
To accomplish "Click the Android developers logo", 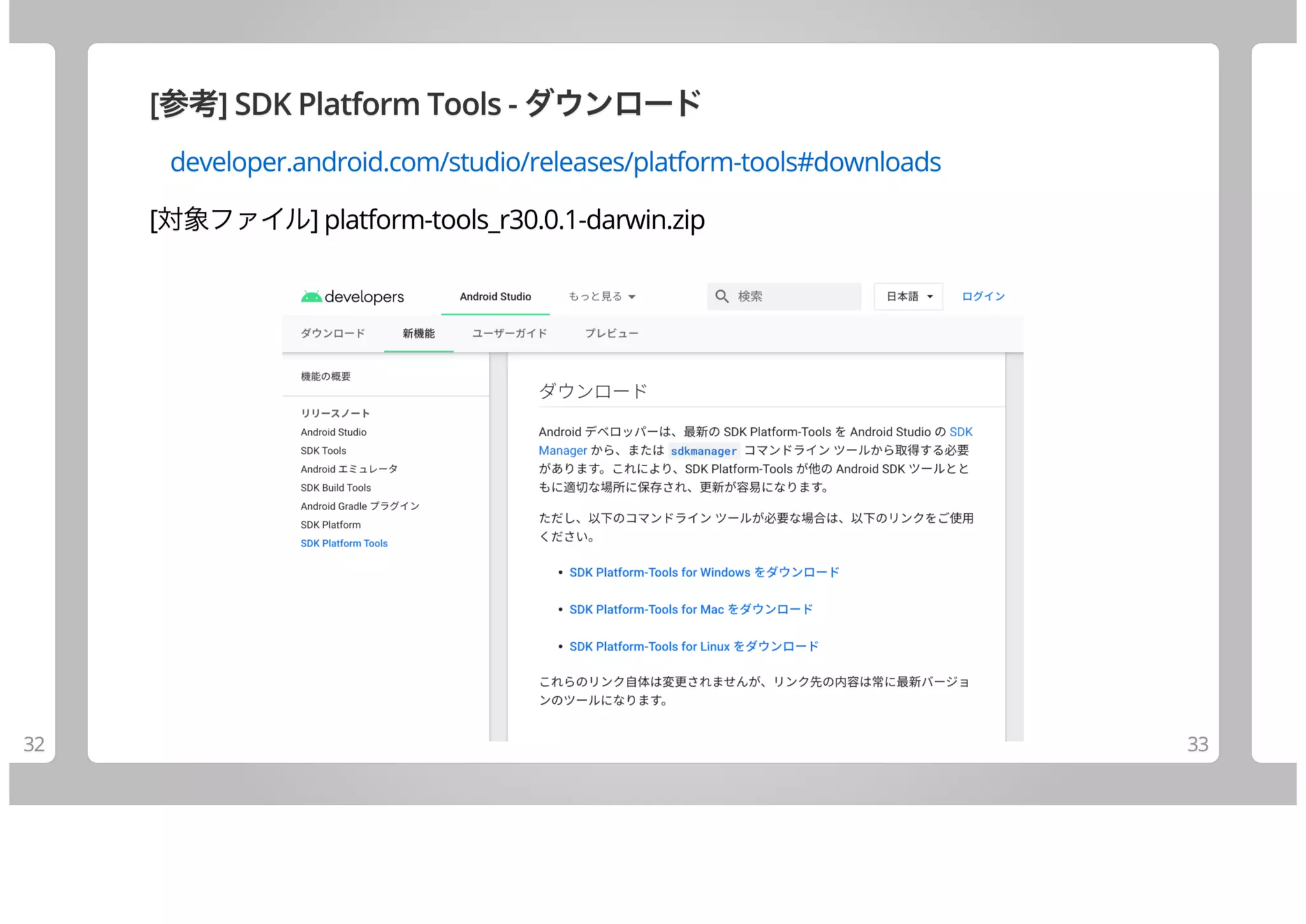I will [353, 297].
